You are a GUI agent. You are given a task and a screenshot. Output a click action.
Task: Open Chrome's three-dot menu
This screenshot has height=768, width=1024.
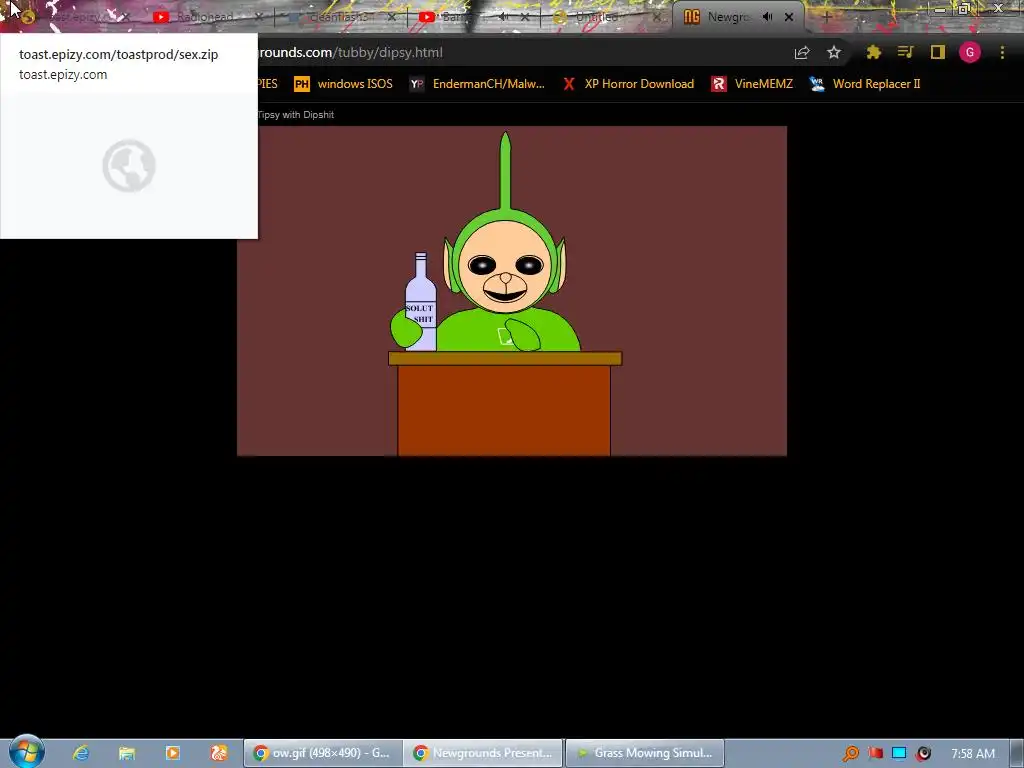coord(1002,53)
